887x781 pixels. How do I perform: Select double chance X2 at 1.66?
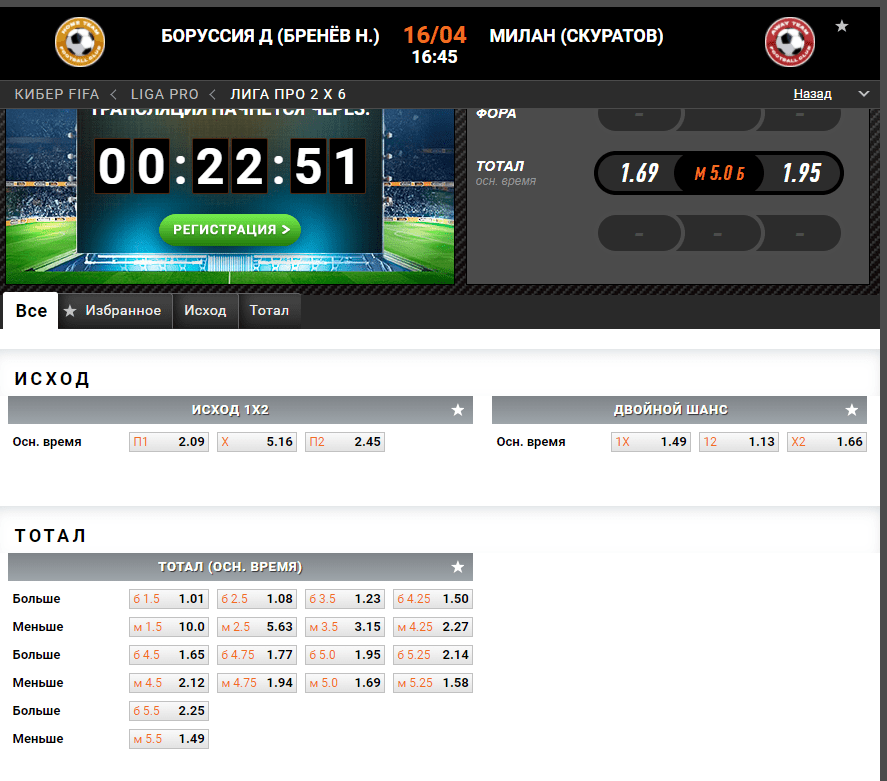[826, 442]
